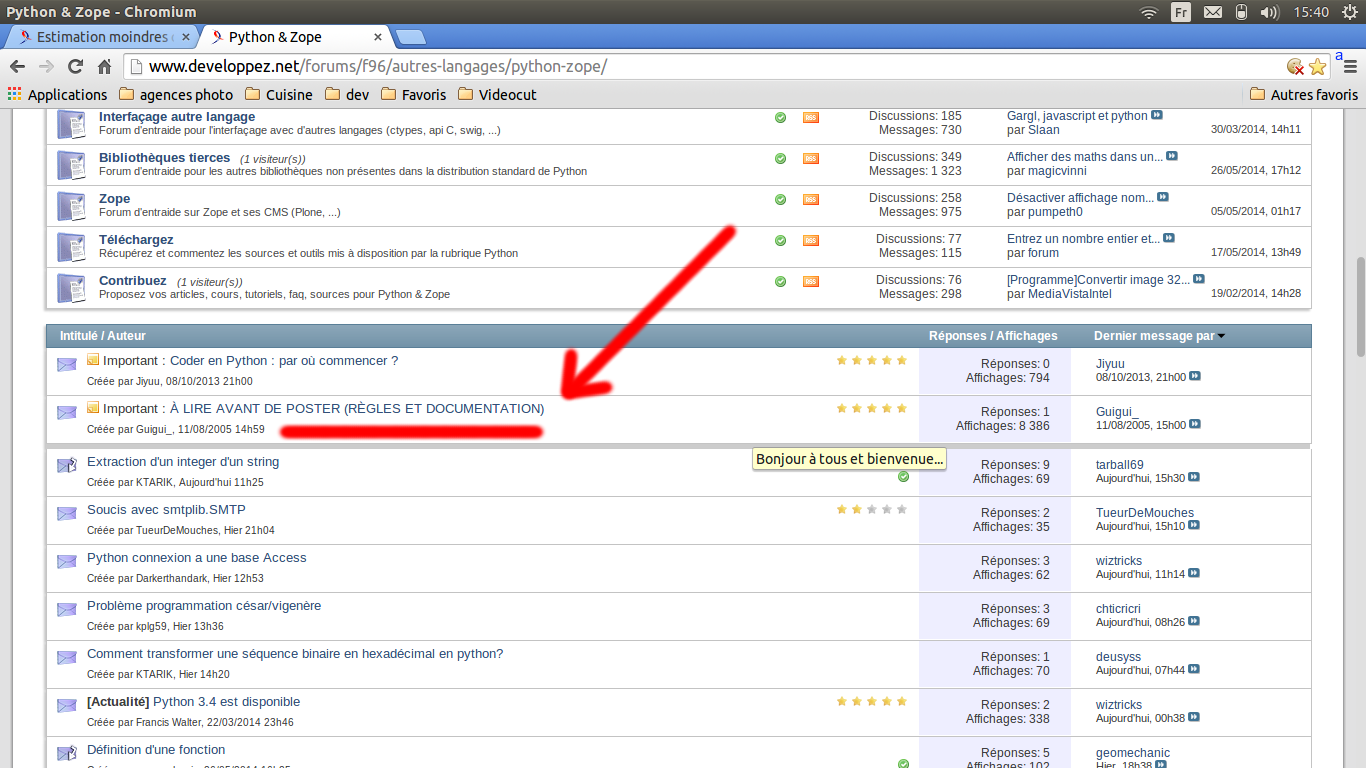Go to last post icon beside Désactiver affichage nom
This screenshot has height=768, width=1366.
[x=1163, y=198]
